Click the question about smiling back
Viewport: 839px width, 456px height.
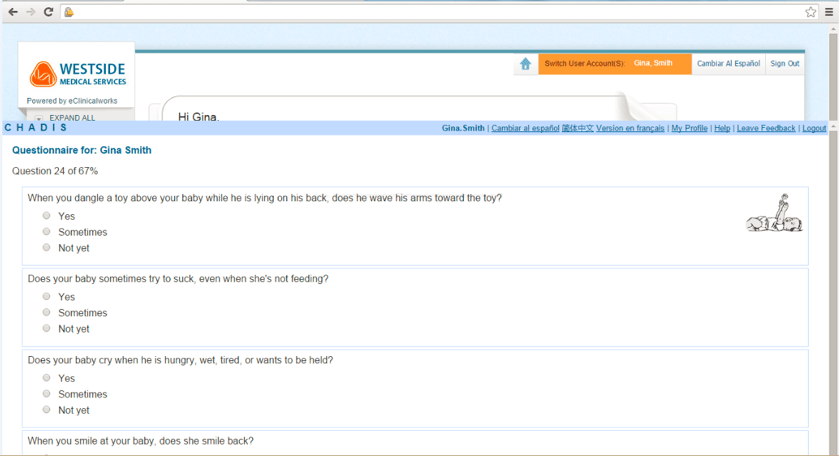tap(141, 441)
